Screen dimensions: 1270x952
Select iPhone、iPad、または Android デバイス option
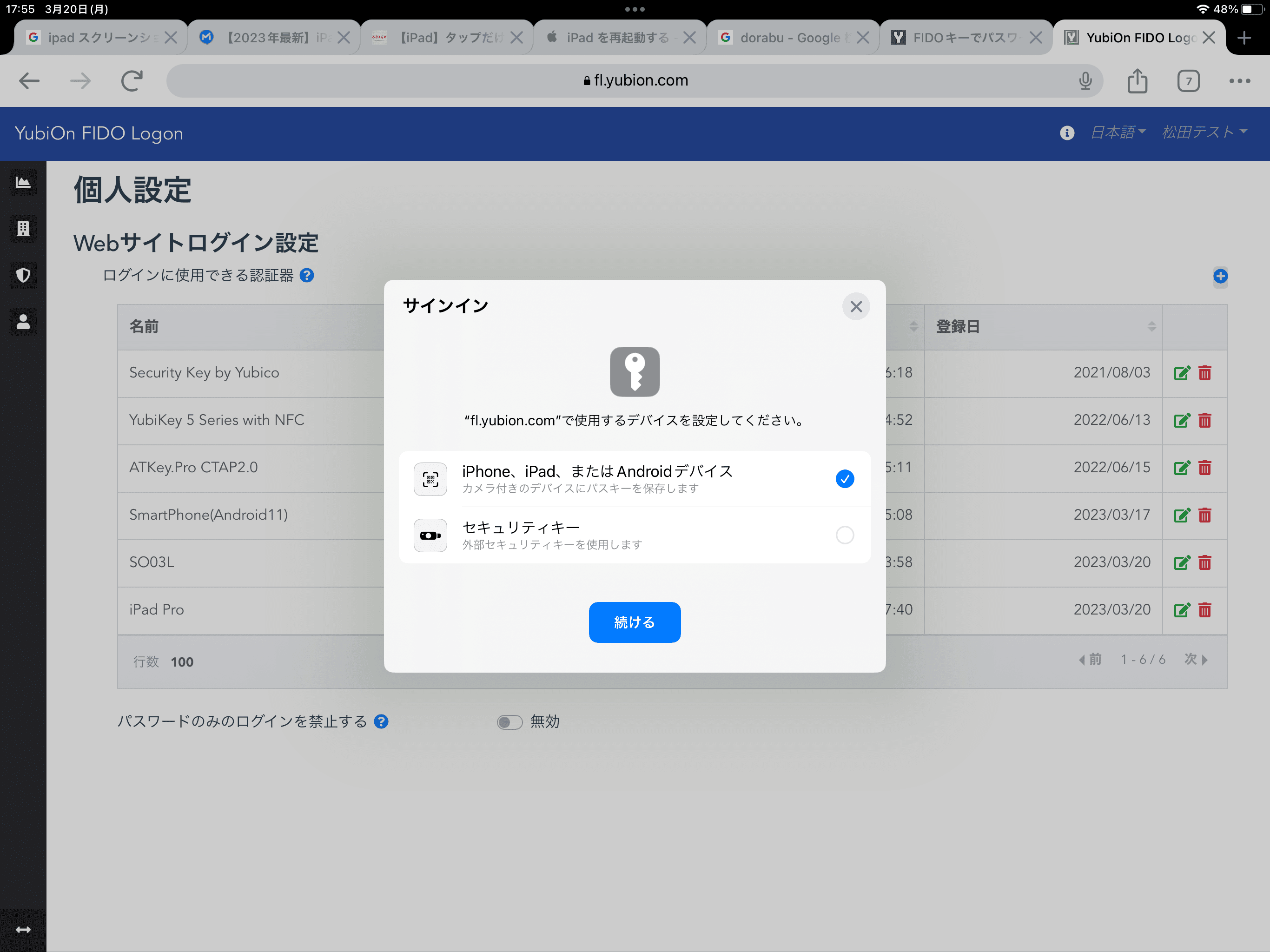click(x=635, y=479)
